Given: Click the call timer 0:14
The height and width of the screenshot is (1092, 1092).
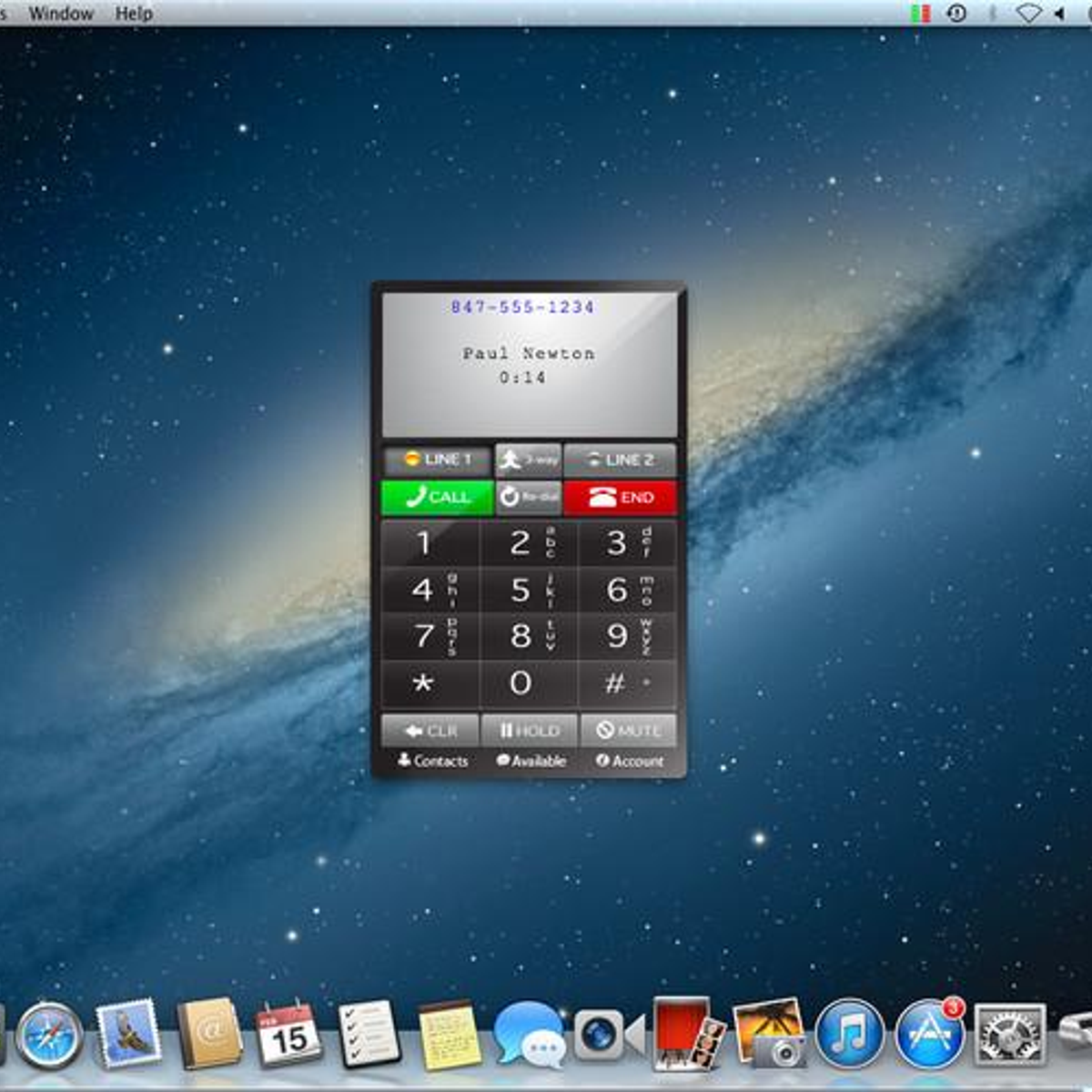Looking at the screenshot, I should click(x=522, y=377).
